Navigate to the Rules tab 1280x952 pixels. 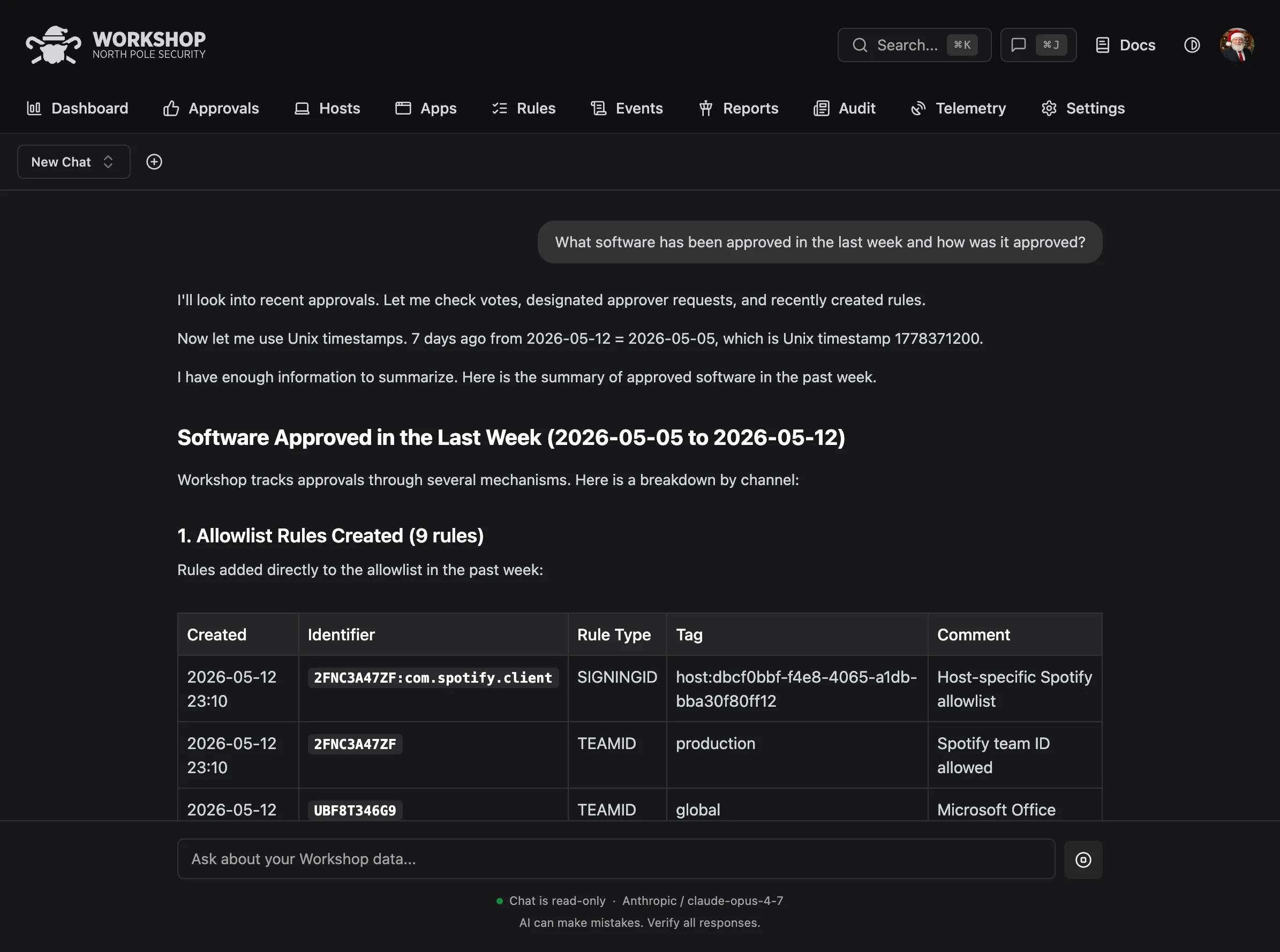tap(523, 108)
